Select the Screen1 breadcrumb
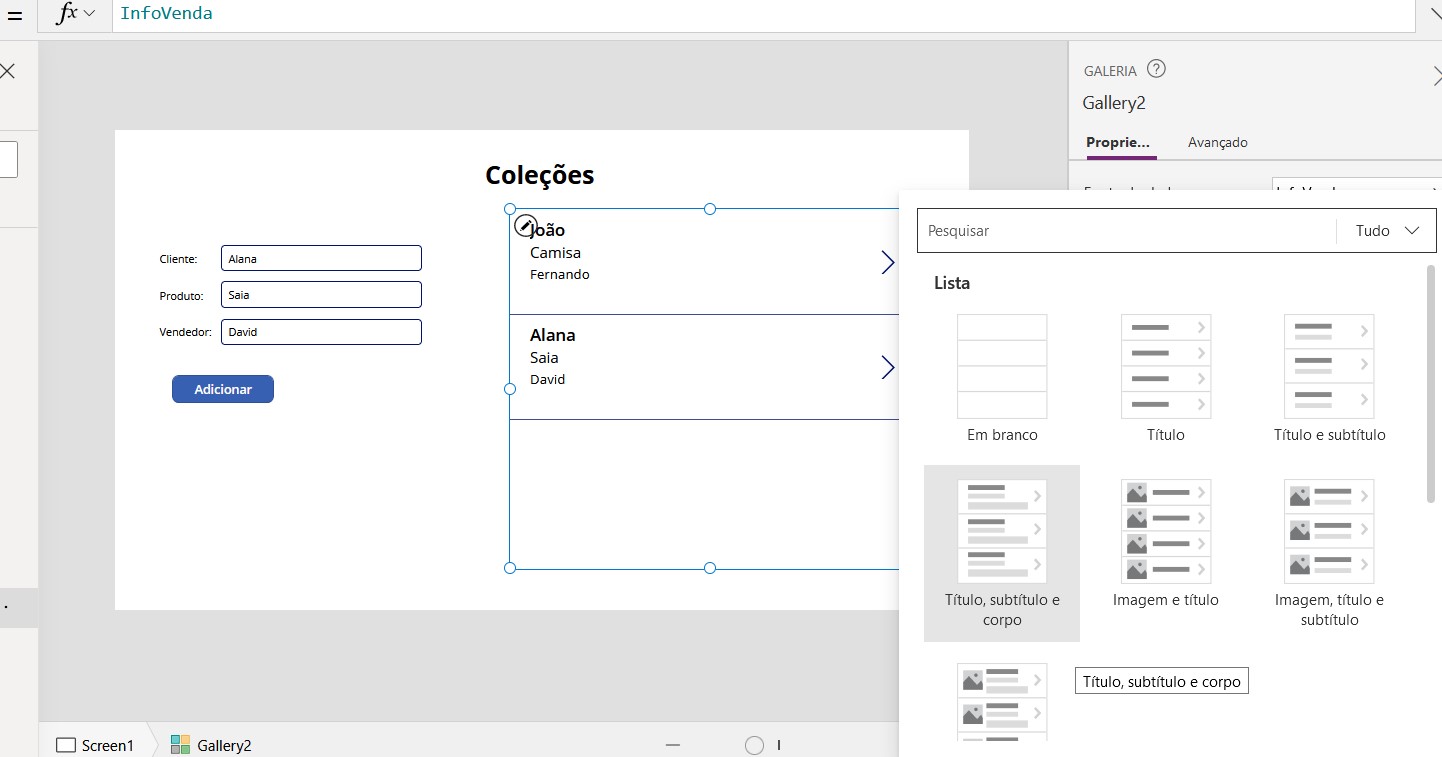This screenshot has height=757, width=1442. [95, 745]
